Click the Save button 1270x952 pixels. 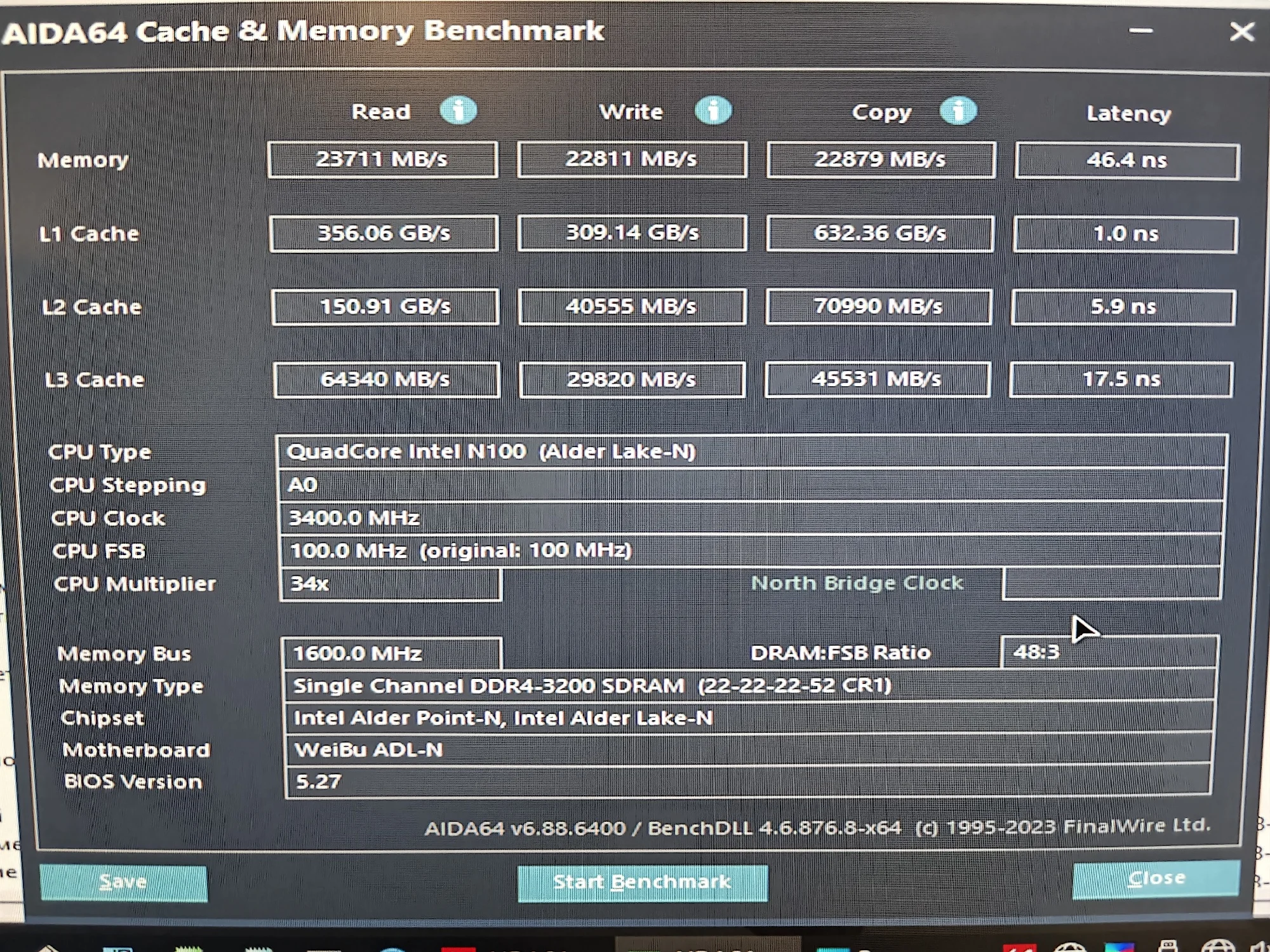pyautogui.click(x=123, y=883)
